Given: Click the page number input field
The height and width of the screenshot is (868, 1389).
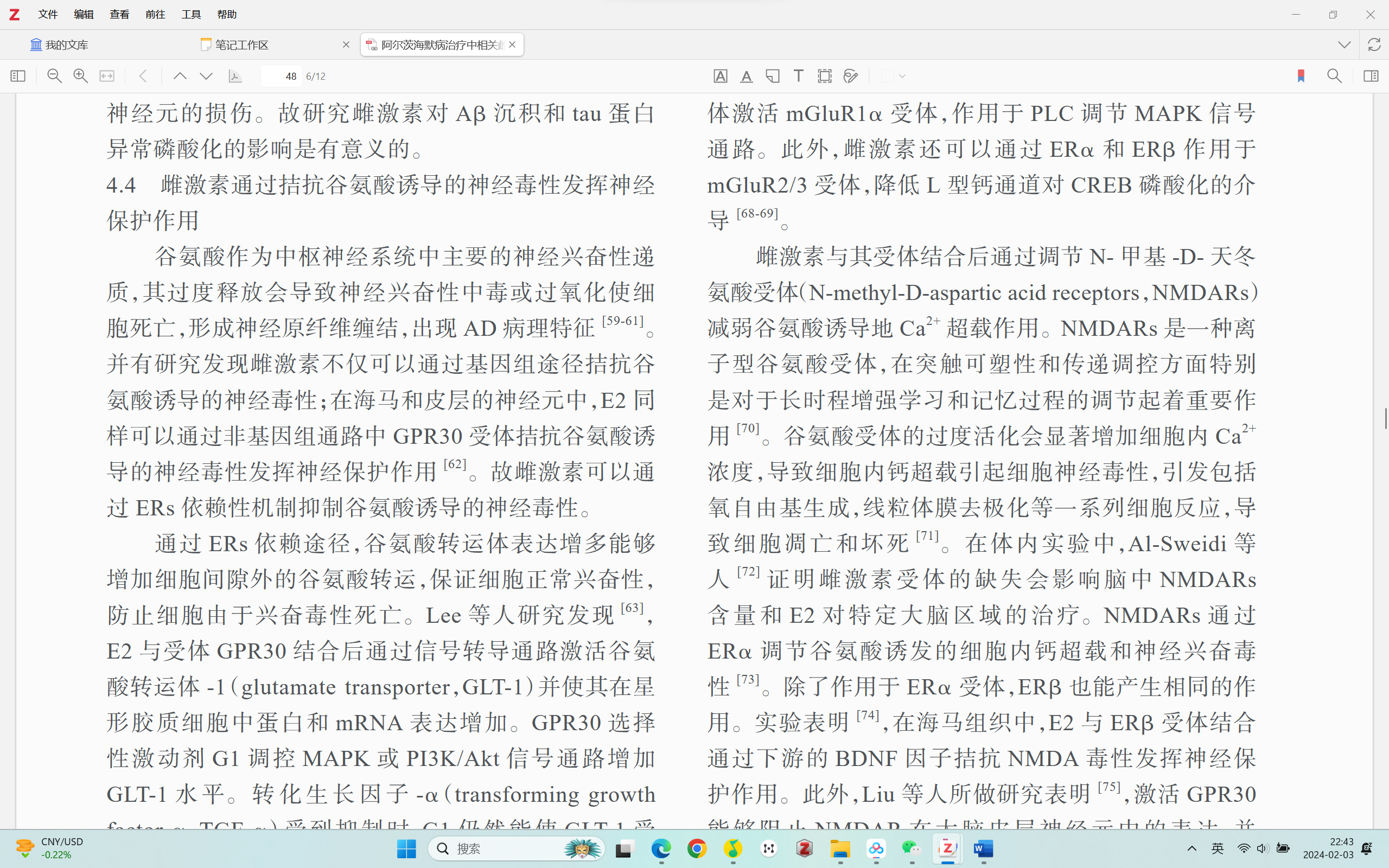Looking at the screenshot, I should click(281, 76).
